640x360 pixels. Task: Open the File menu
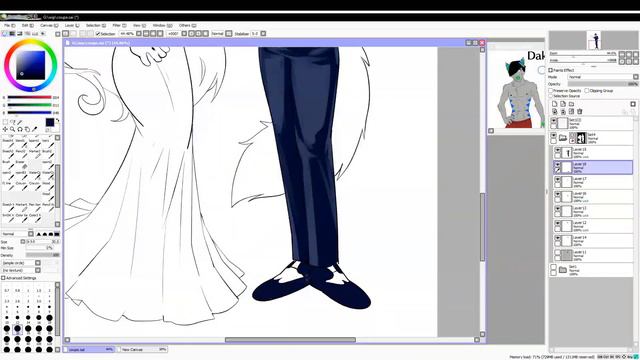pyautogui.click(x=9, y=25)
